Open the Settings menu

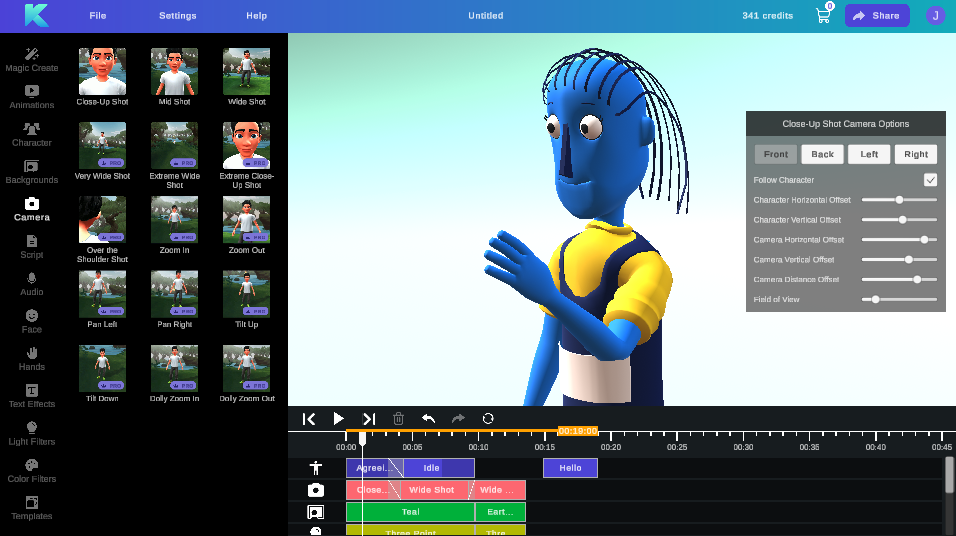pos(177,16)
